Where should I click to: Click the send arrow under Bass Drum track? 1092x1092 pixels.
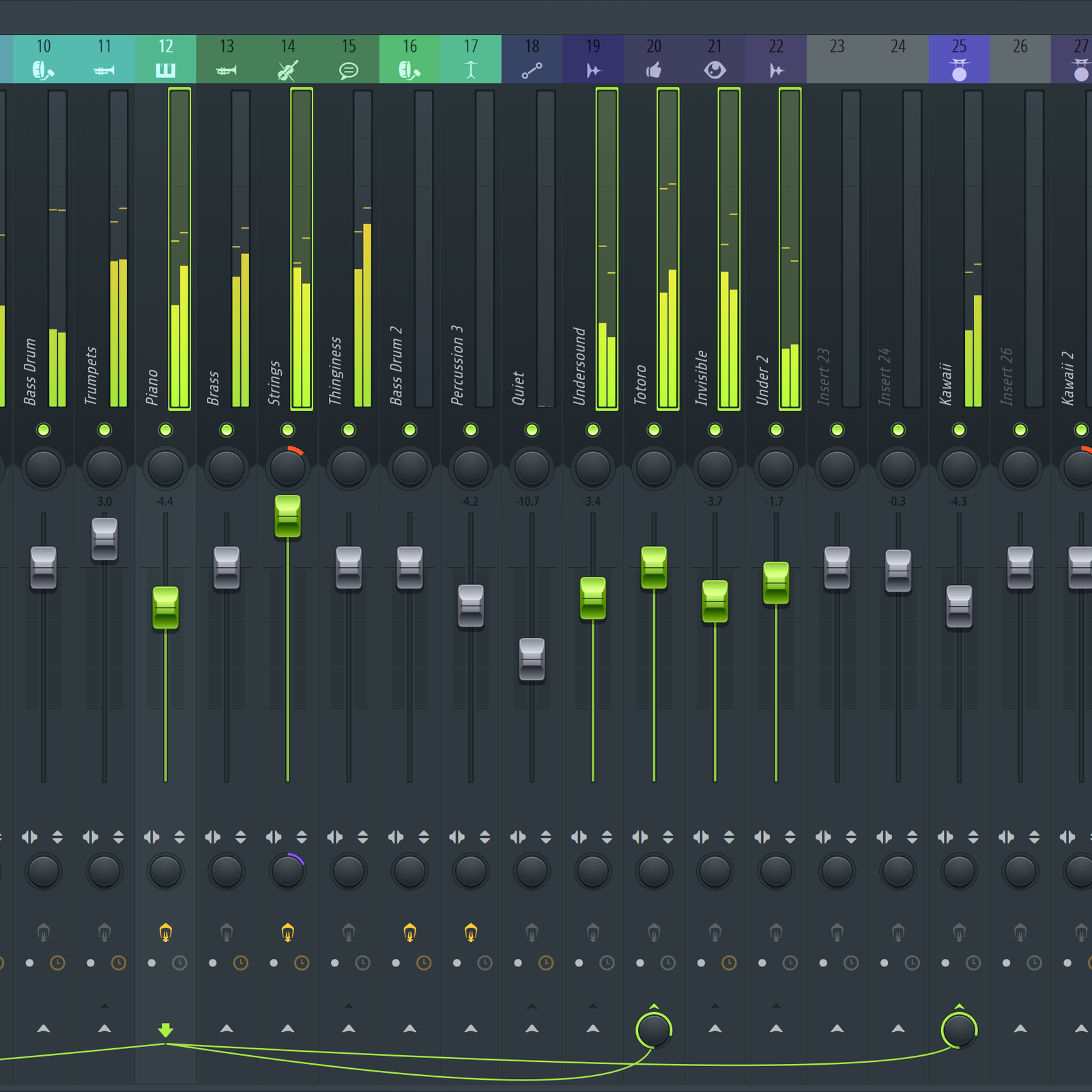tap(43, 1029)
